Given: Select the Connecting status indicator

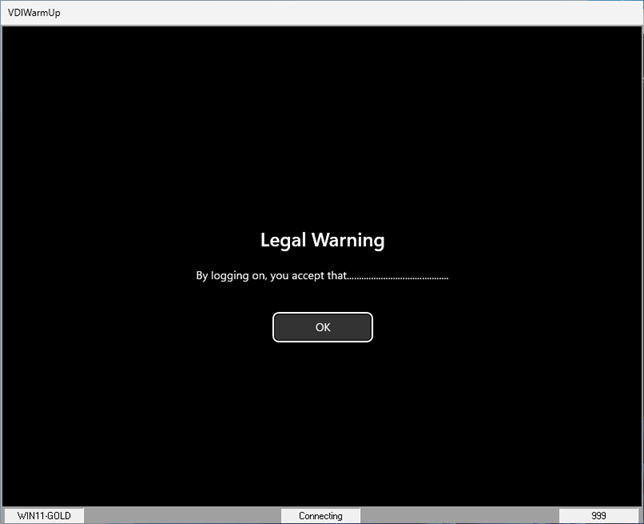Looking at the screenshot, I should point(320,516).
